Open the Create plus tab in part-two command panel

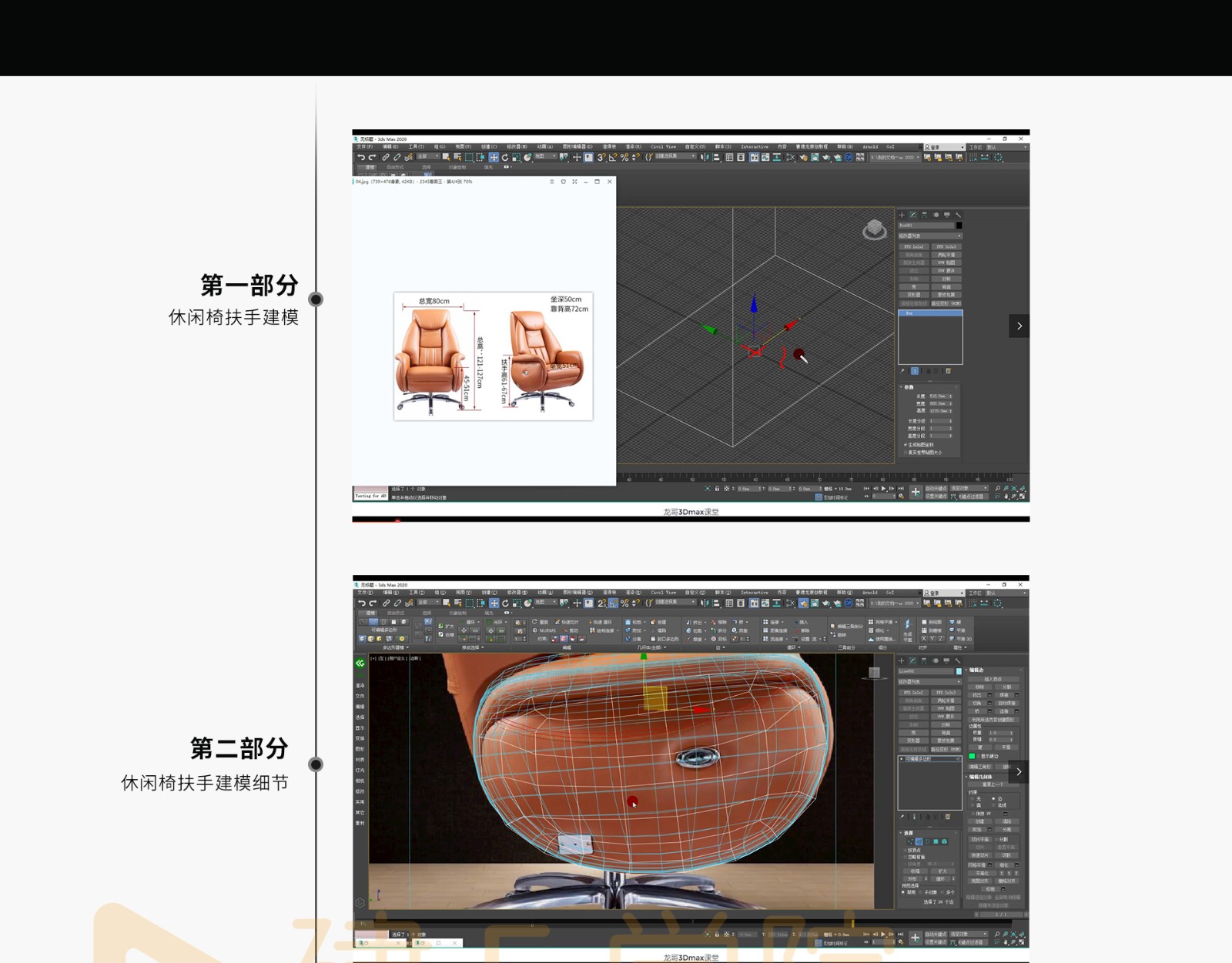click(902, 661)
